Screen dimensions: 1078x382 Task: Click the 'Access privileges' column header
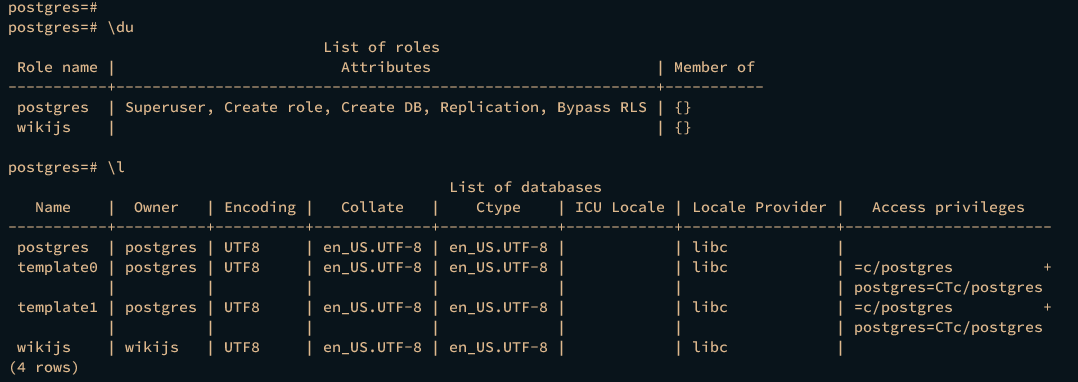coord(948,207)
